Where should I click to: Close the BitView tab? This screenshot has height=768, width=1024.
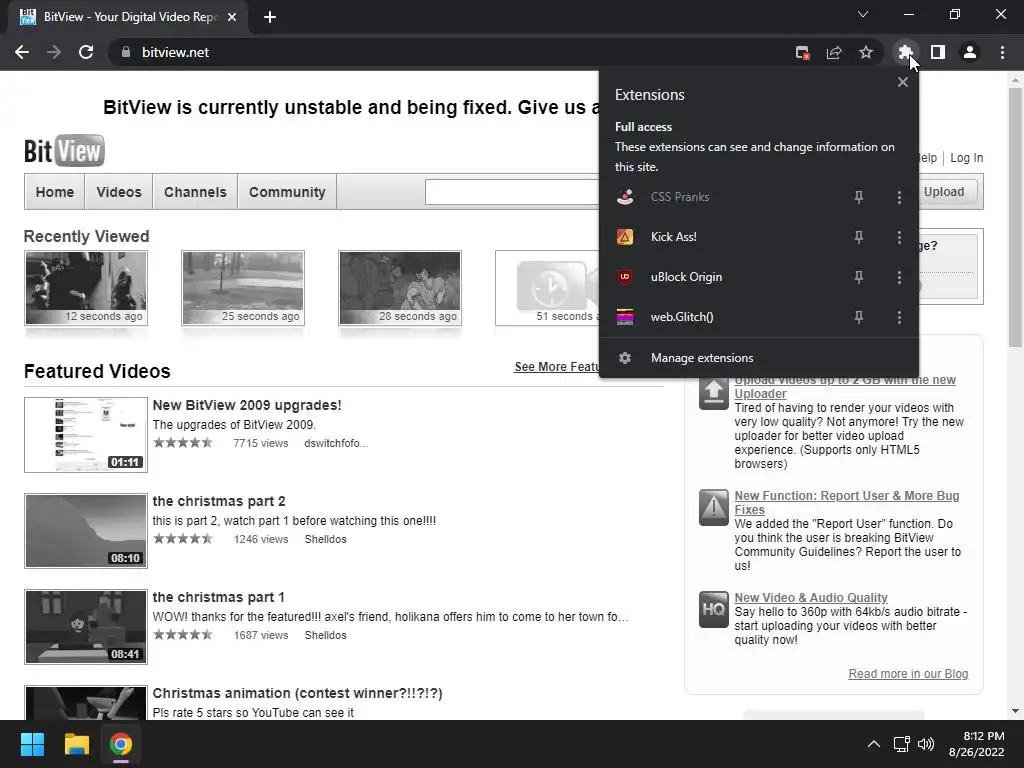point(232,17)
